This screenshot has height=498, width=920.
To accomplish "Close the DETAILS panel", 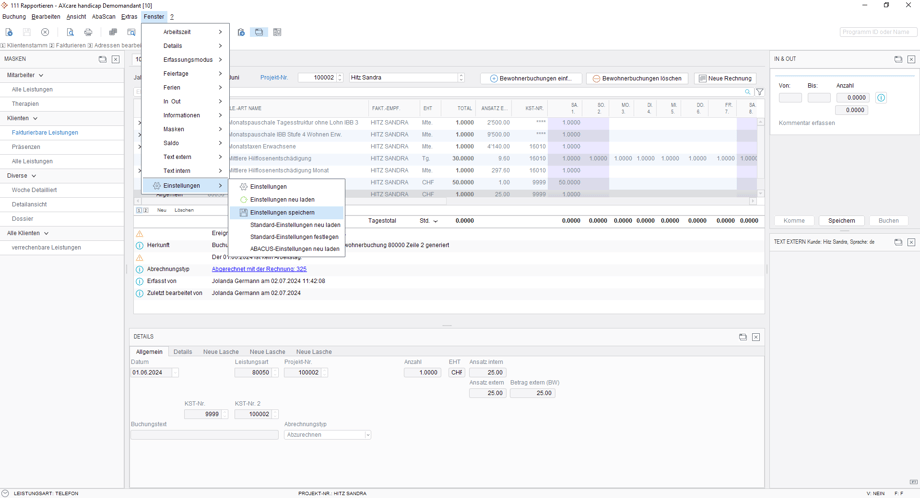I will 756,337.
